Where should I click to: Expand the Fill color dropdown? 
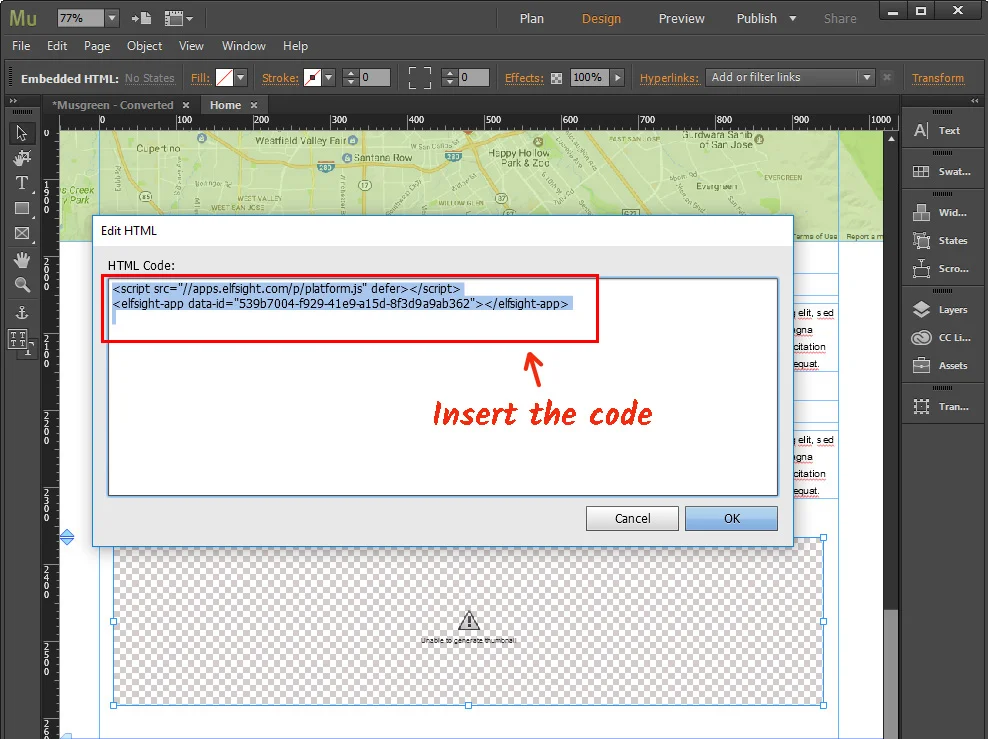coord(241,77)
